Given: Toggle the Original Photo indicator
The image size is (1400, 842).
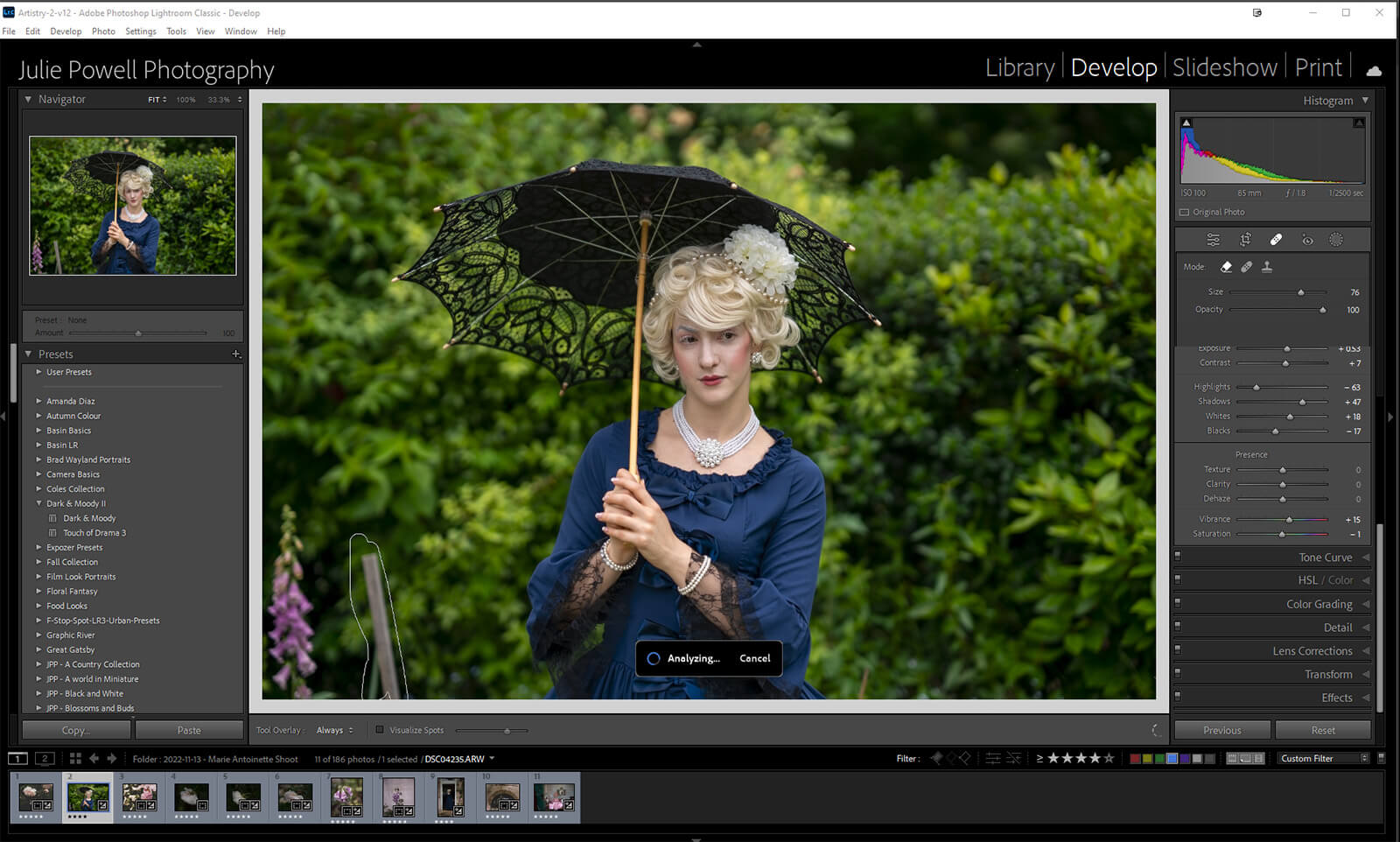Looking at the screenshot, I should coord(1185,213).
